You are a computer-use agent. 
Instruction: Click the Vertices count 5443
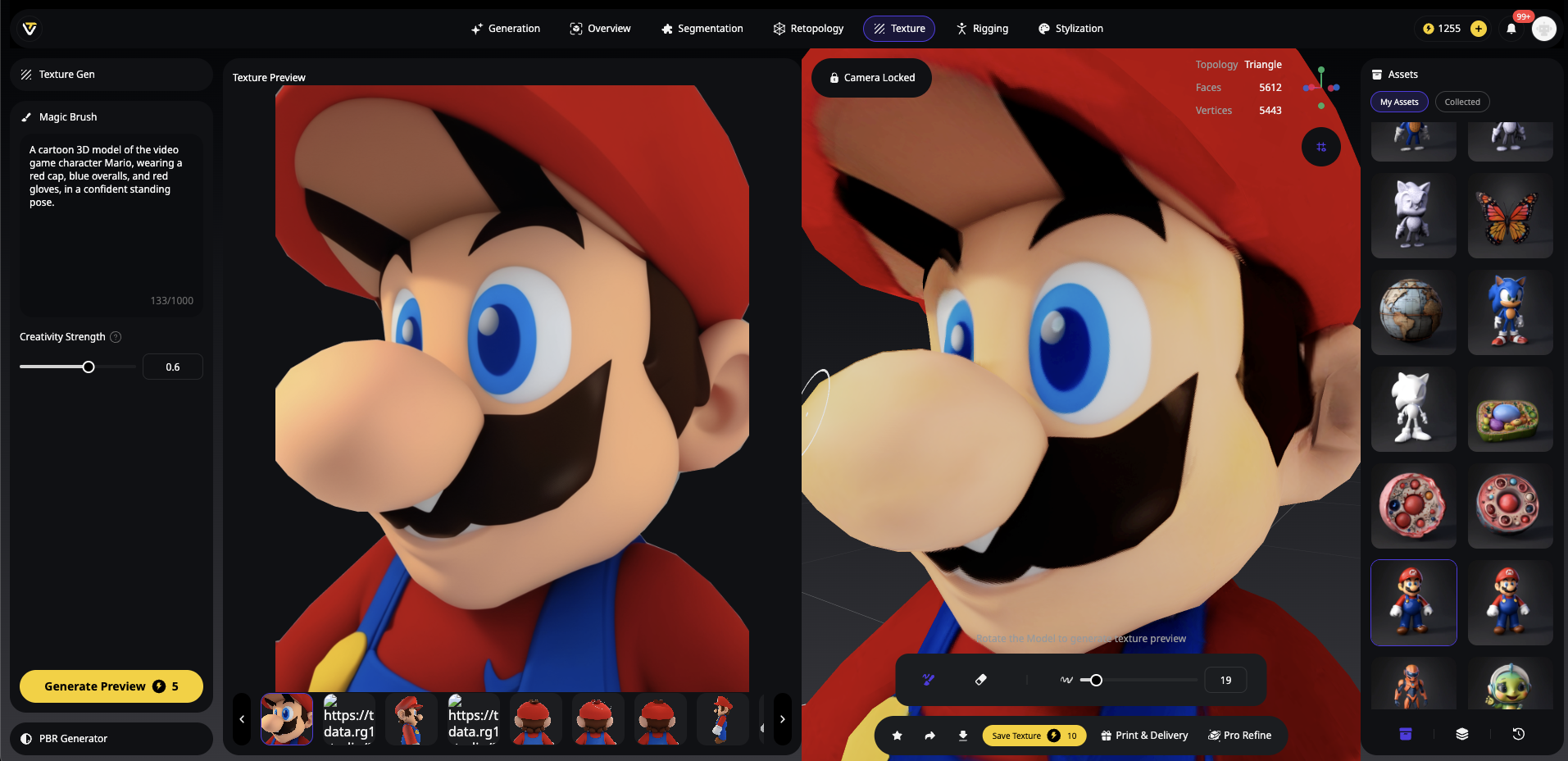tap(1270, 111)
